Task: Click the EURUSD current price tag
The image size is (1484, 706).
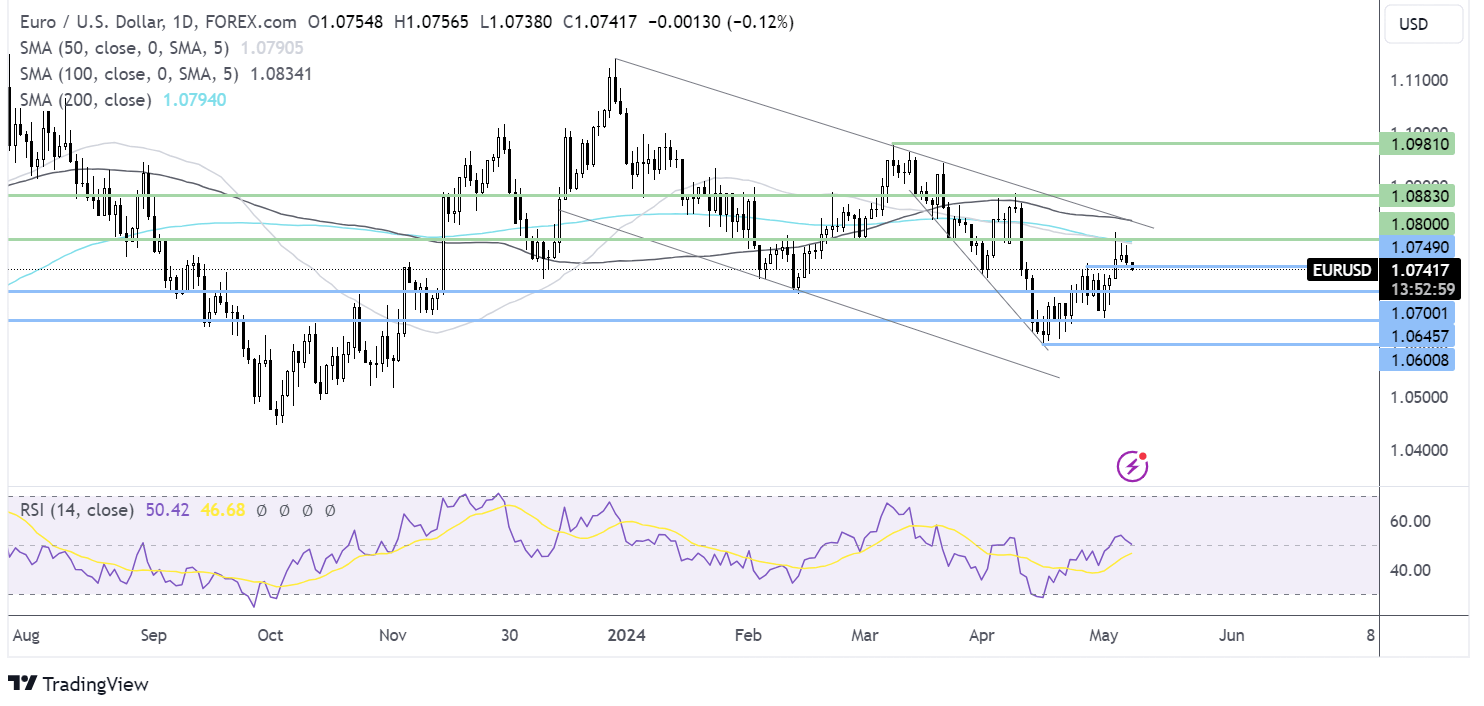Action: 1342,269
